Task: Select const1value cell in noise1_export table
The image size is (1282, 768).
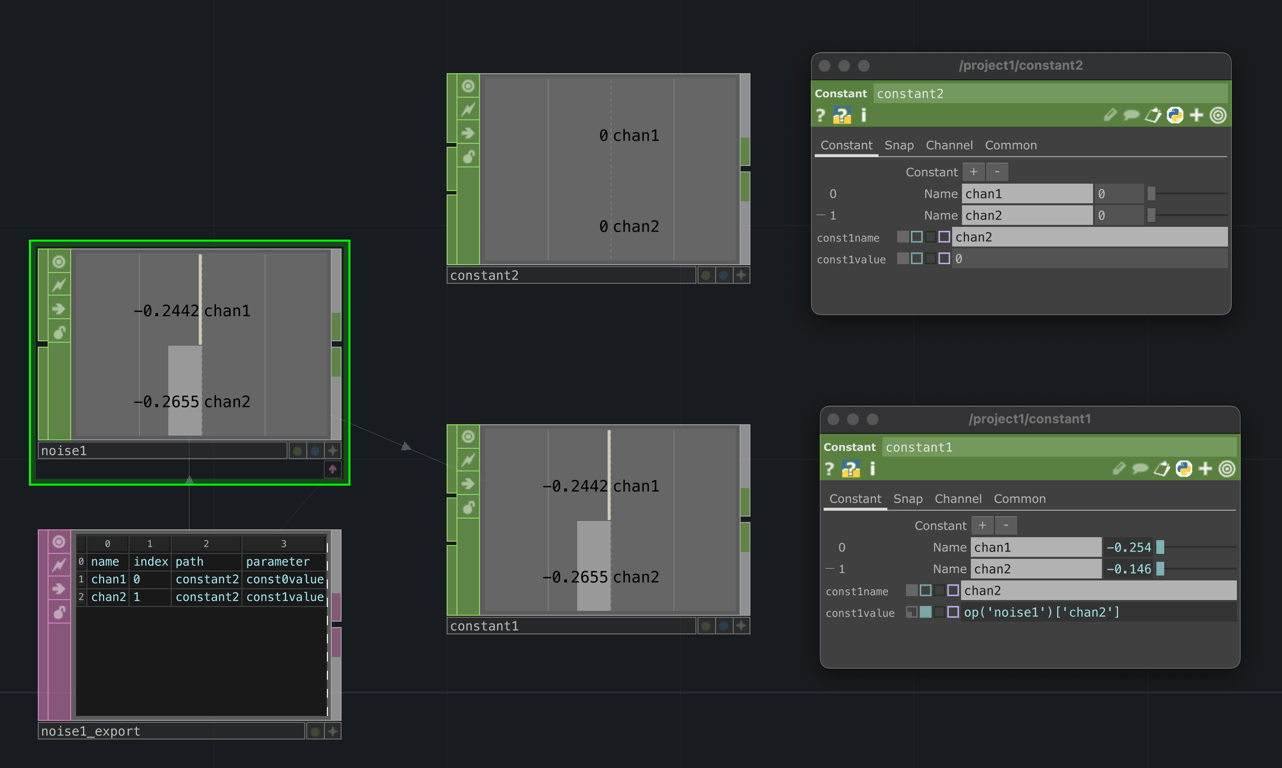Action: pos(284,597)
